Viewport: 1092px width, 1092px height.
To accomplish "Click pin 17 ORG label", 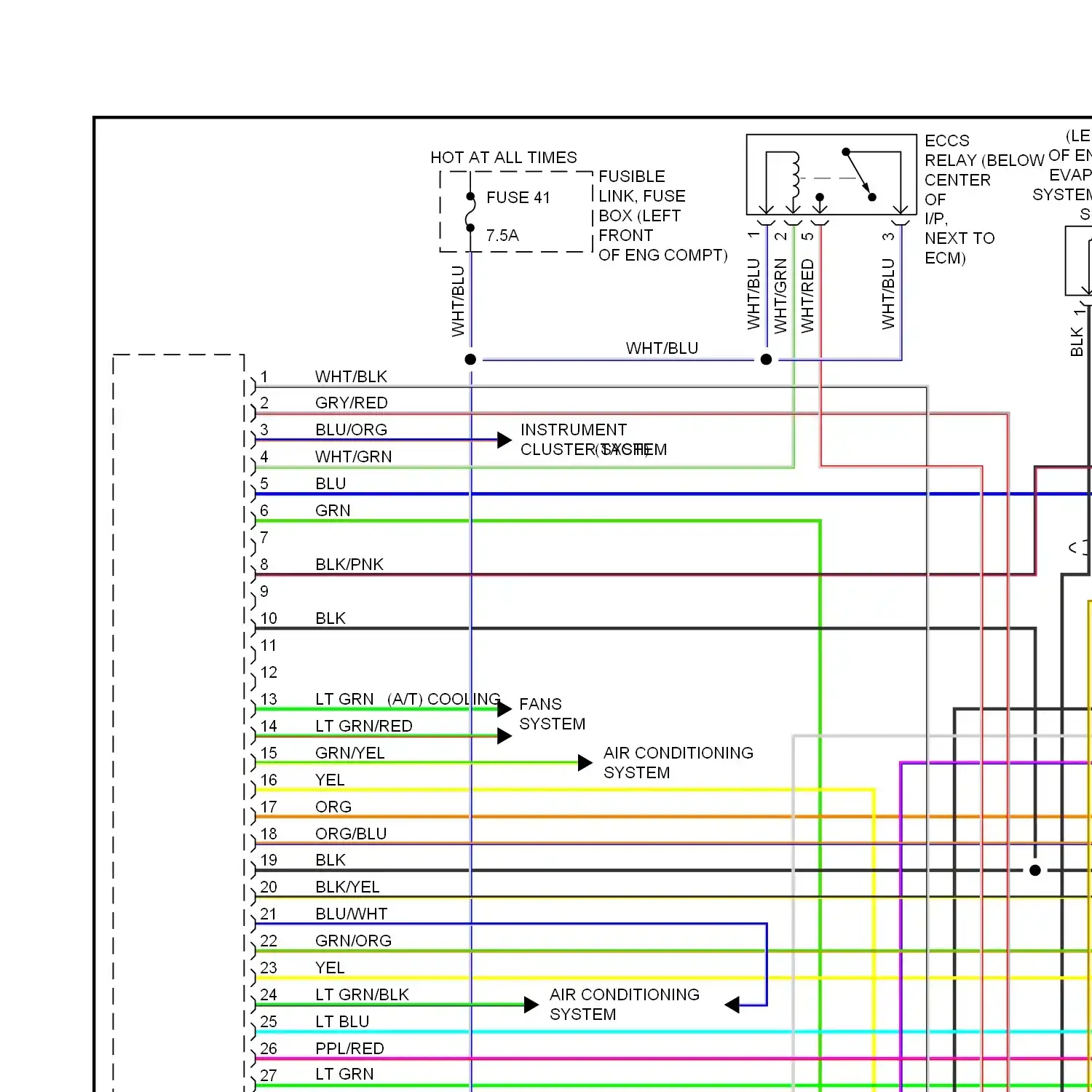I will coord(333,807).
